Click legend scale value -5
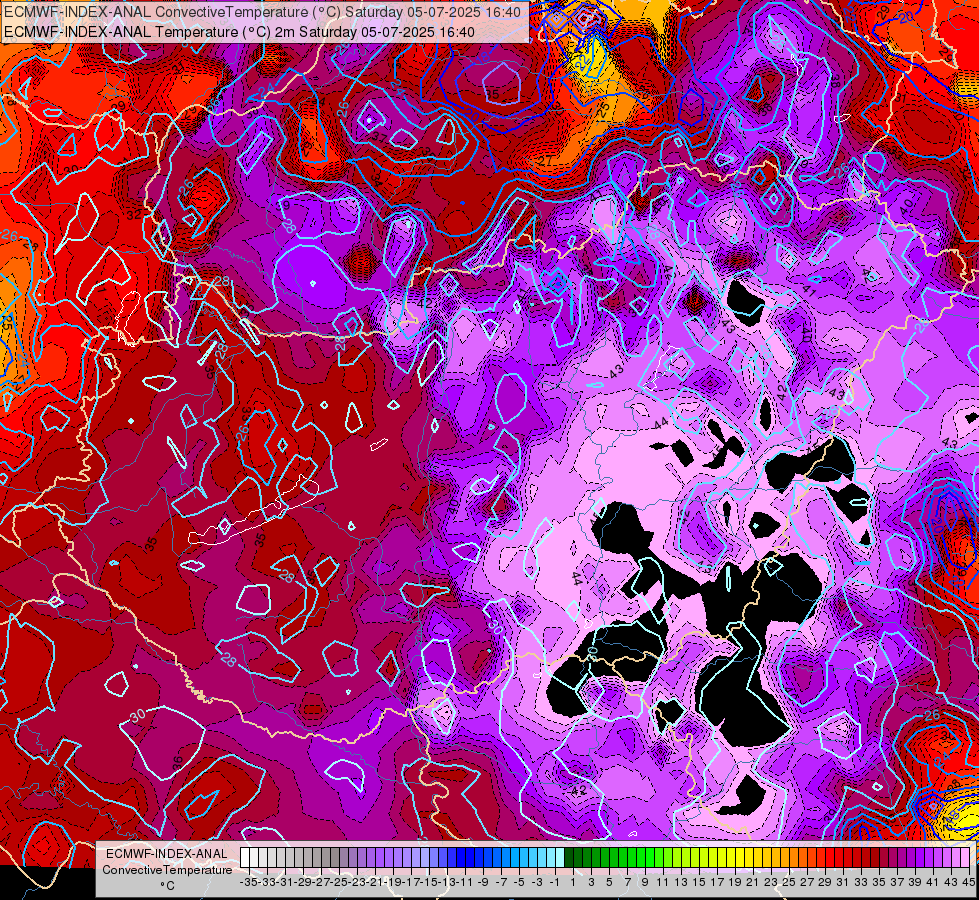 [519, 882]
